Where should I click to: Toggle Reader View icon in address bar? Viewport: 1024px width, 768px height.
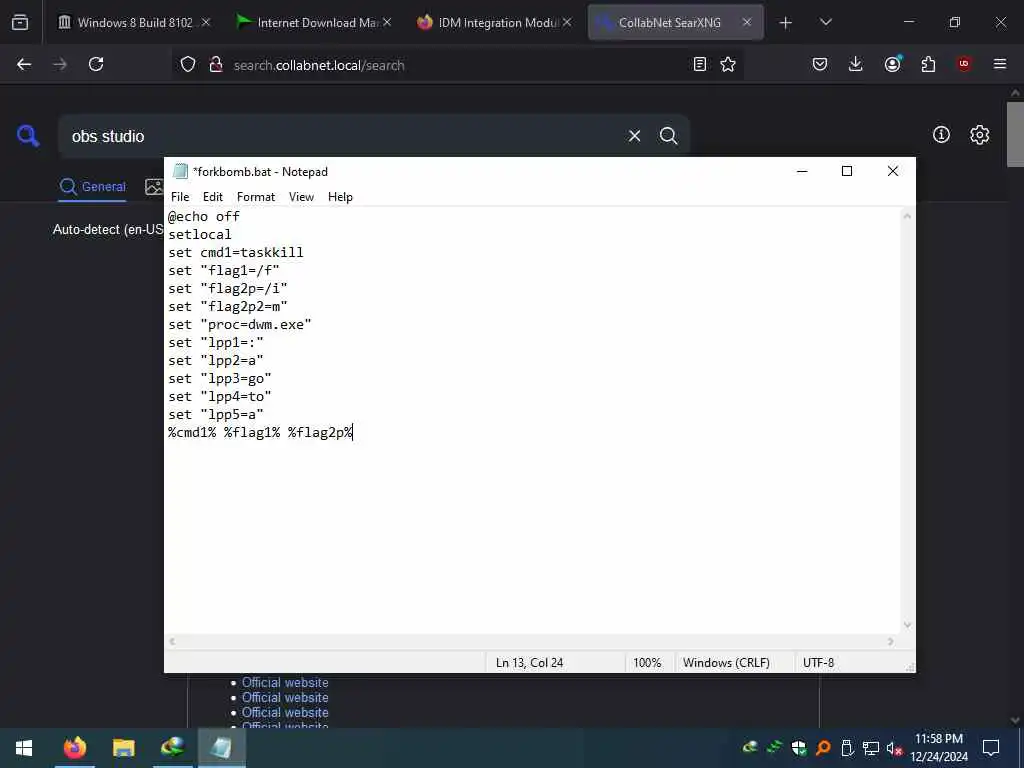tap(699, 64)
